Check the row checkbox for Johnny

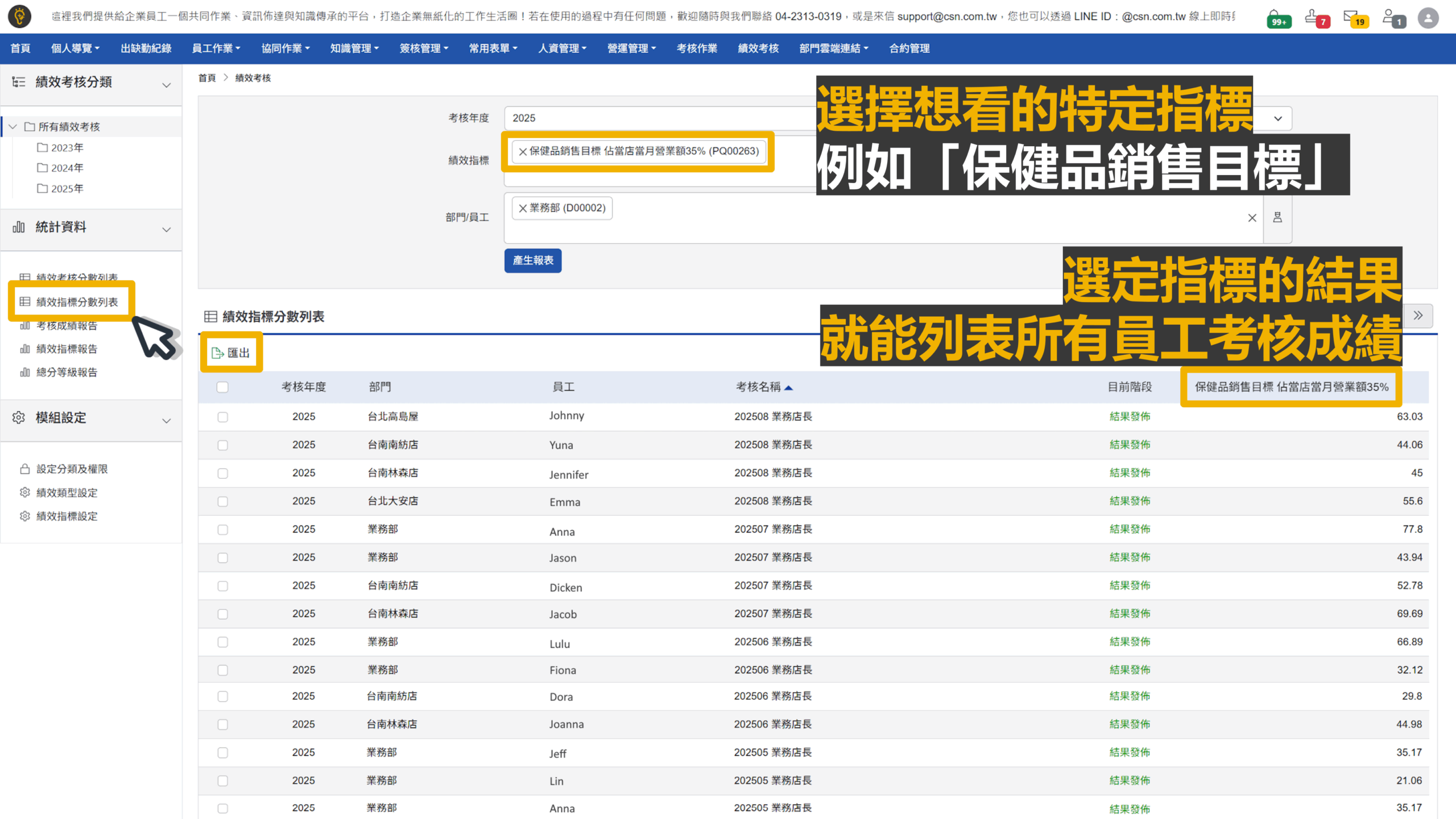coord(222,417)
